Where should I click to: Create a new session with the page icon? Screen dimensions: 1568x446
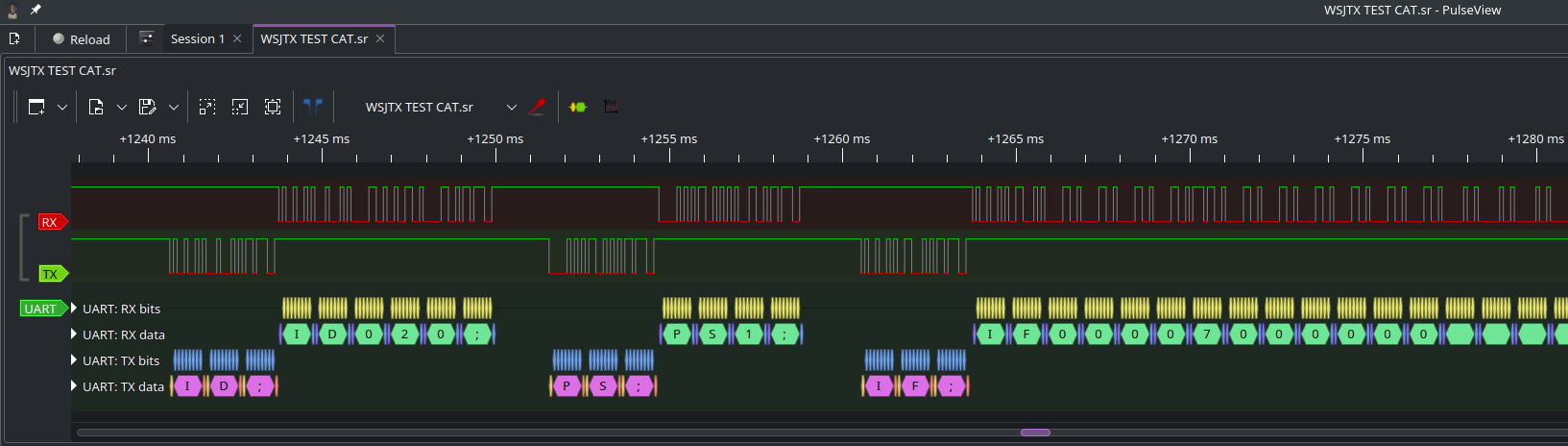pyautogui.click(x=14, y=39)
